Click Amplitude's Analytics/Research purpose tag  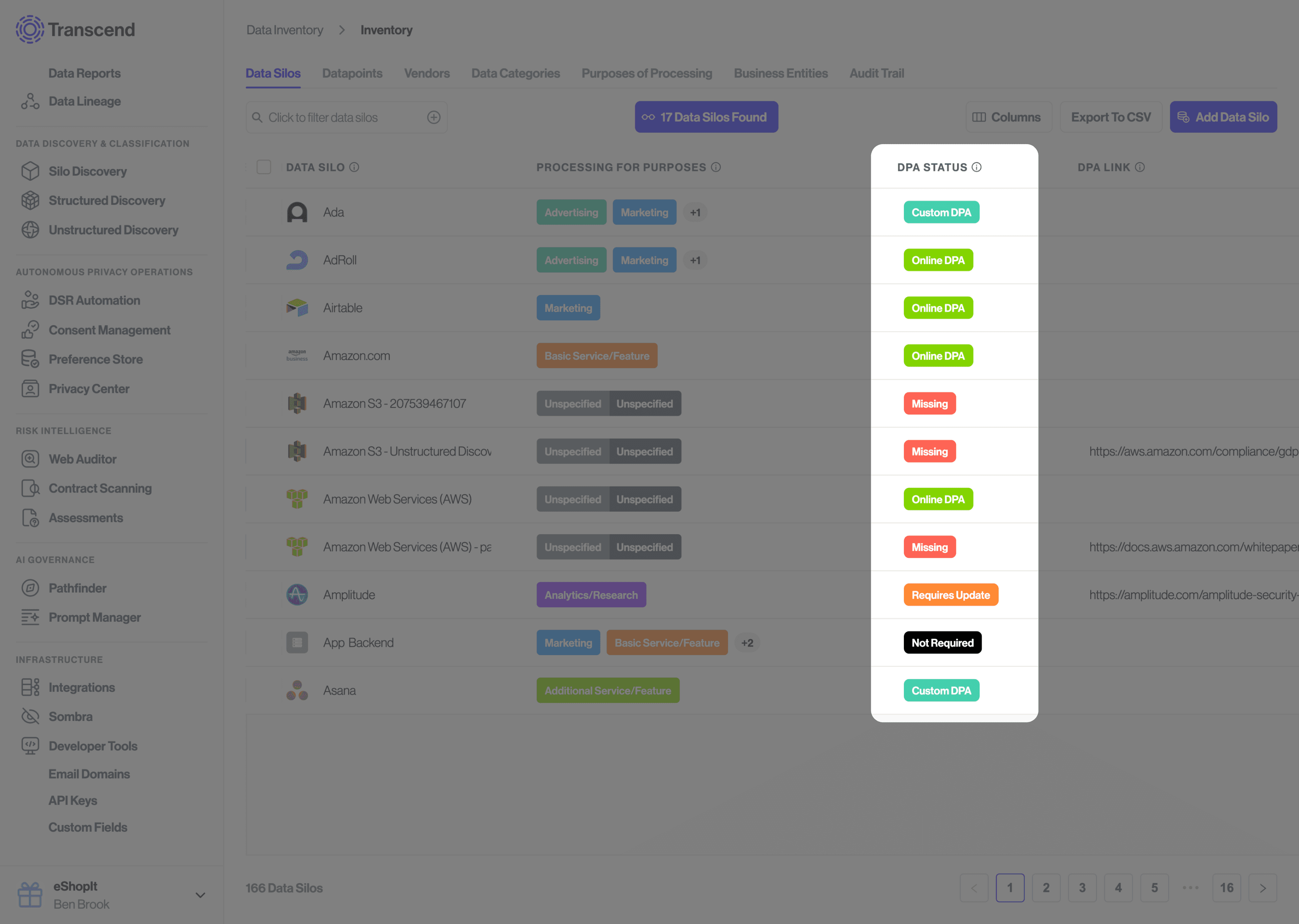591,594
